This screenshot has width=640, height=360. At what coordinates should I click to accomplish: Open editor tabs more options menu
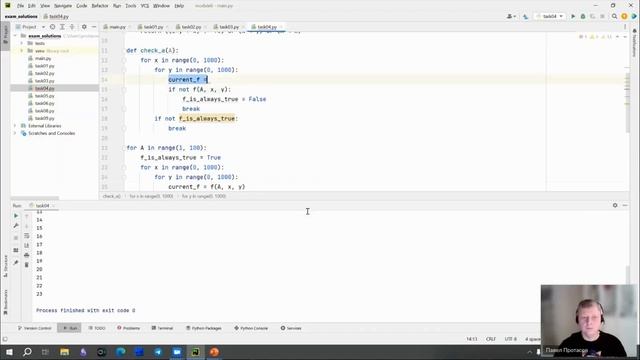625,27
